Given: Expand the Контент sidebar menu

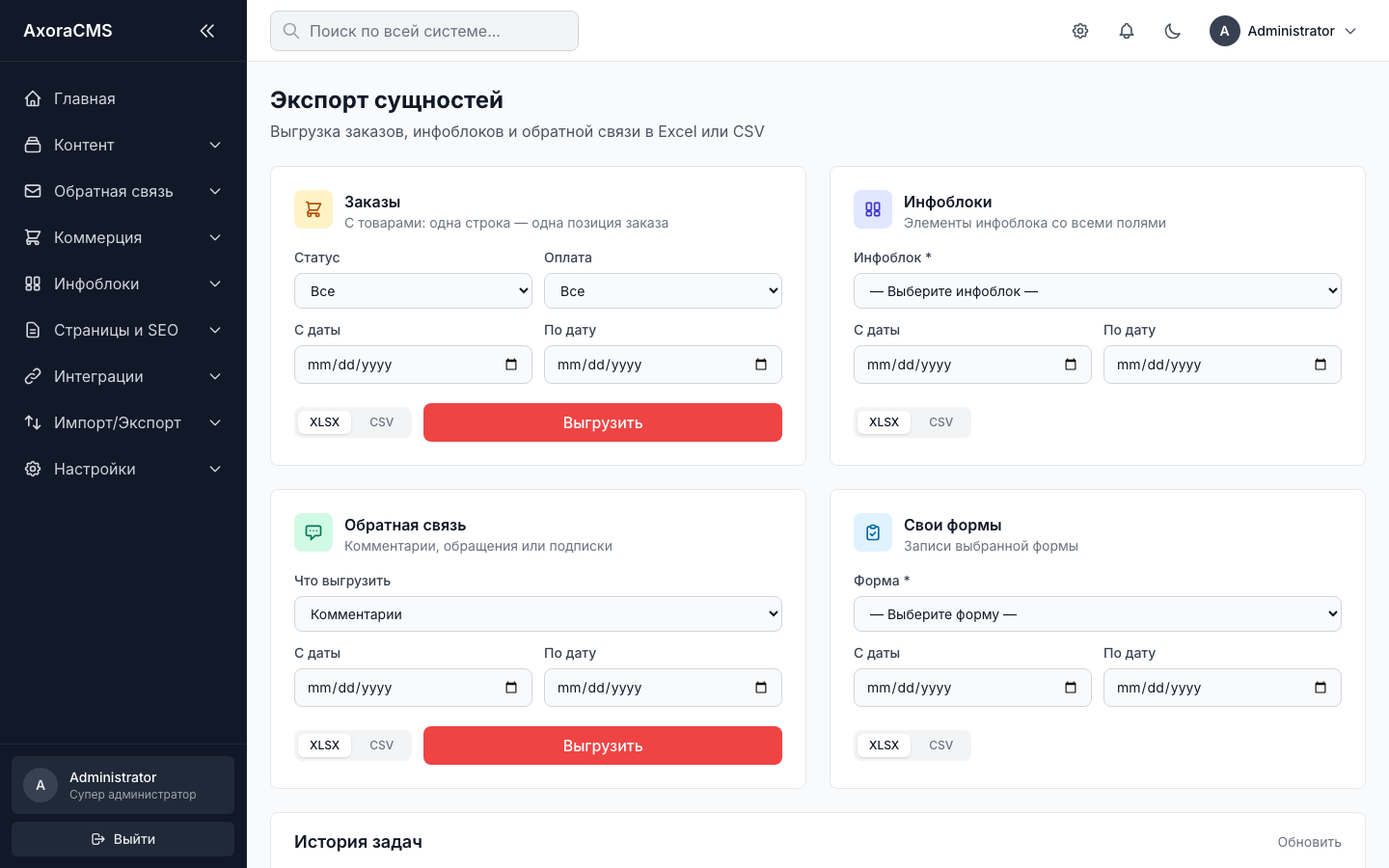Looking at the screenshot, I should coord(123,145).
